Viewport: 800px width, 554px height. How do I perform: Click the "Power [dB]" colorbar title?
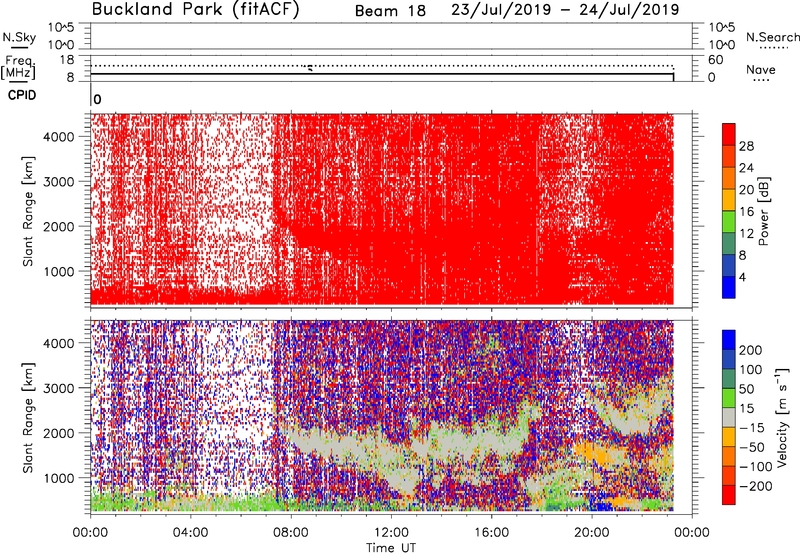(x=764, y=211)
